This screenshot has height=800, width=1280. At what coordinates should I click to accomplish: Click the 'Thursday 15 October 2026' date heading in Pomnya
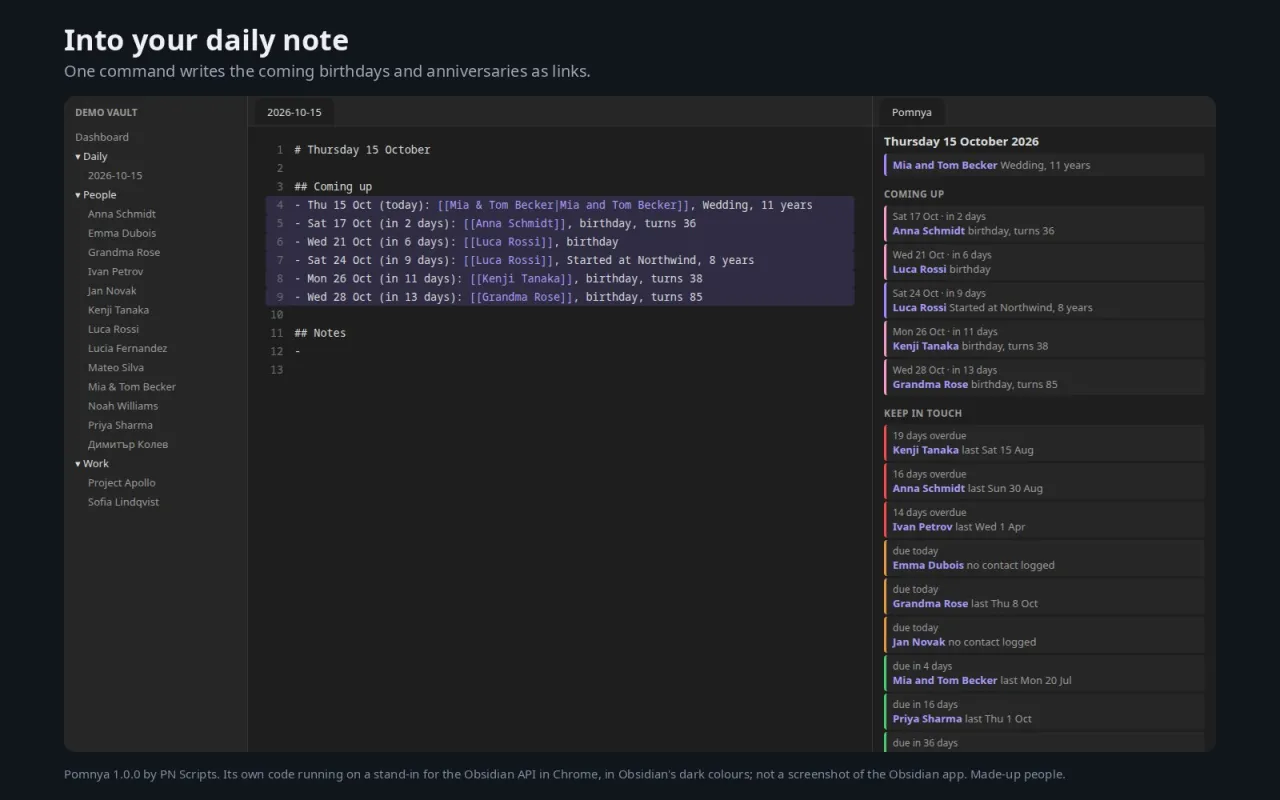[x=961, y=142]
